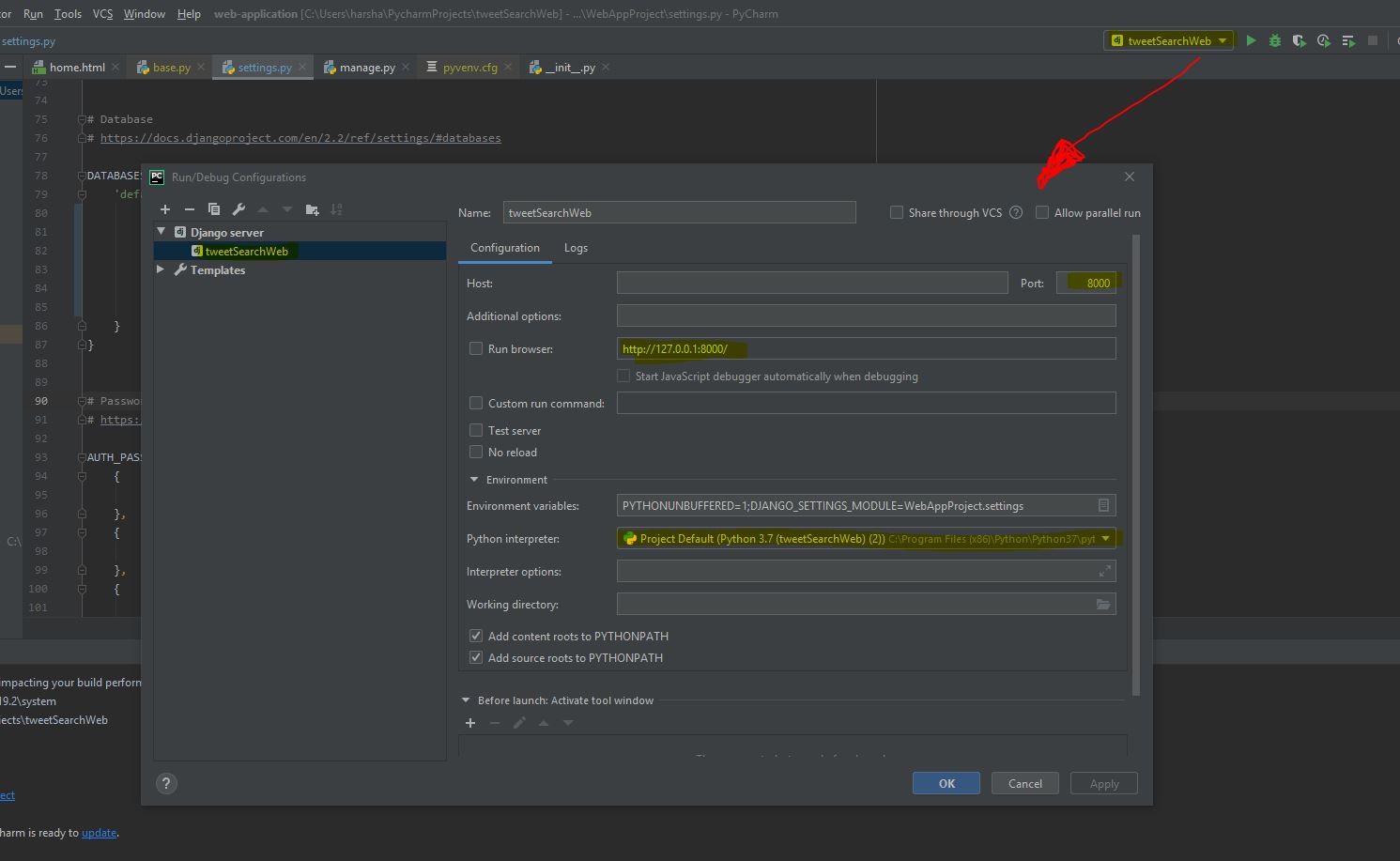Image resolution: width=1400 pixels, height=861 pixels.
Task: Open environment variables editor icon
Action: coord(1104,505)
